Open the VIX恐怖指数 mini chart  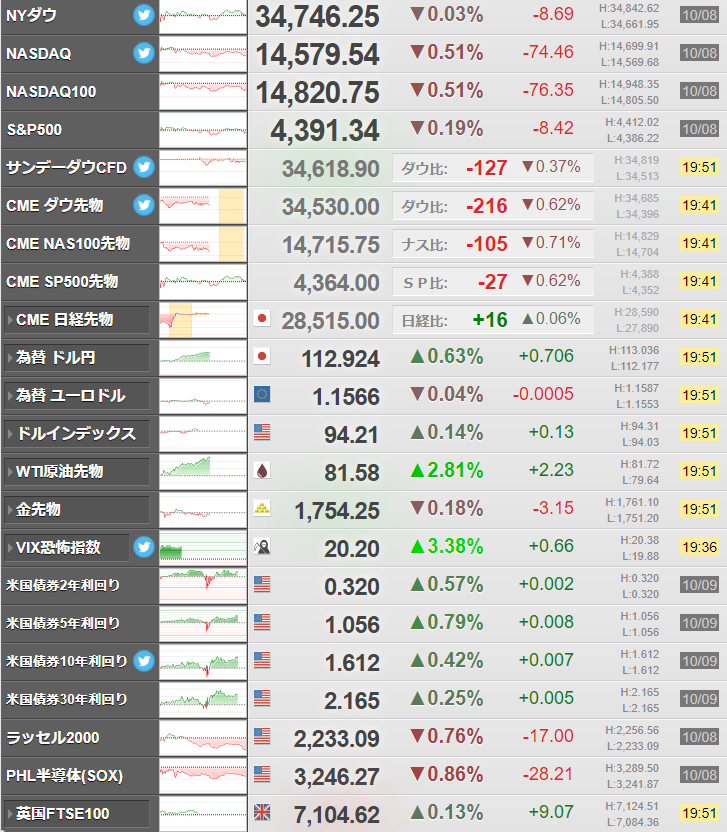pos(203,548)
